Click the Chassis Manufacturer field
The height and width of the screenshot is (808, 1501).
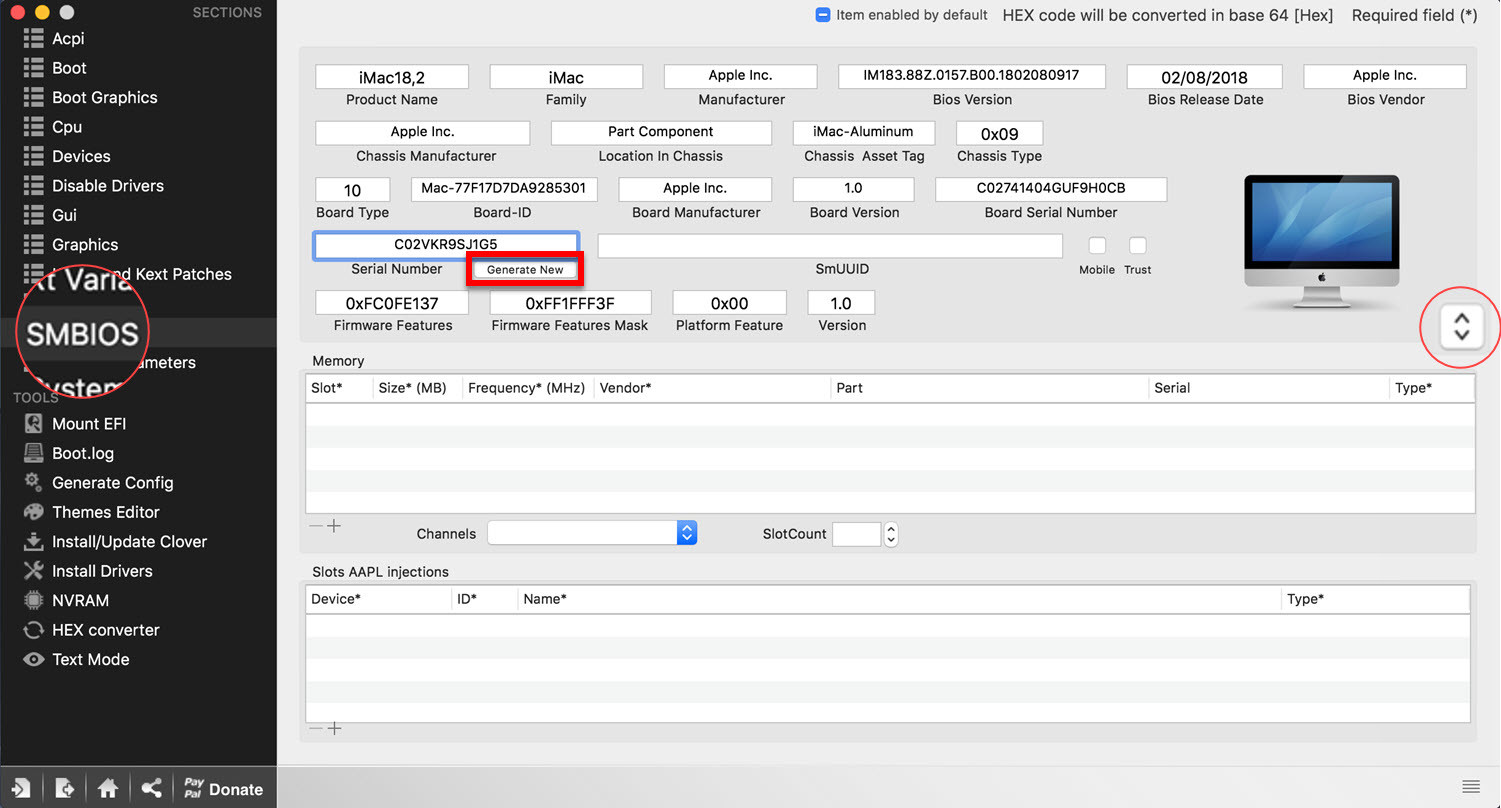(423, 133)
